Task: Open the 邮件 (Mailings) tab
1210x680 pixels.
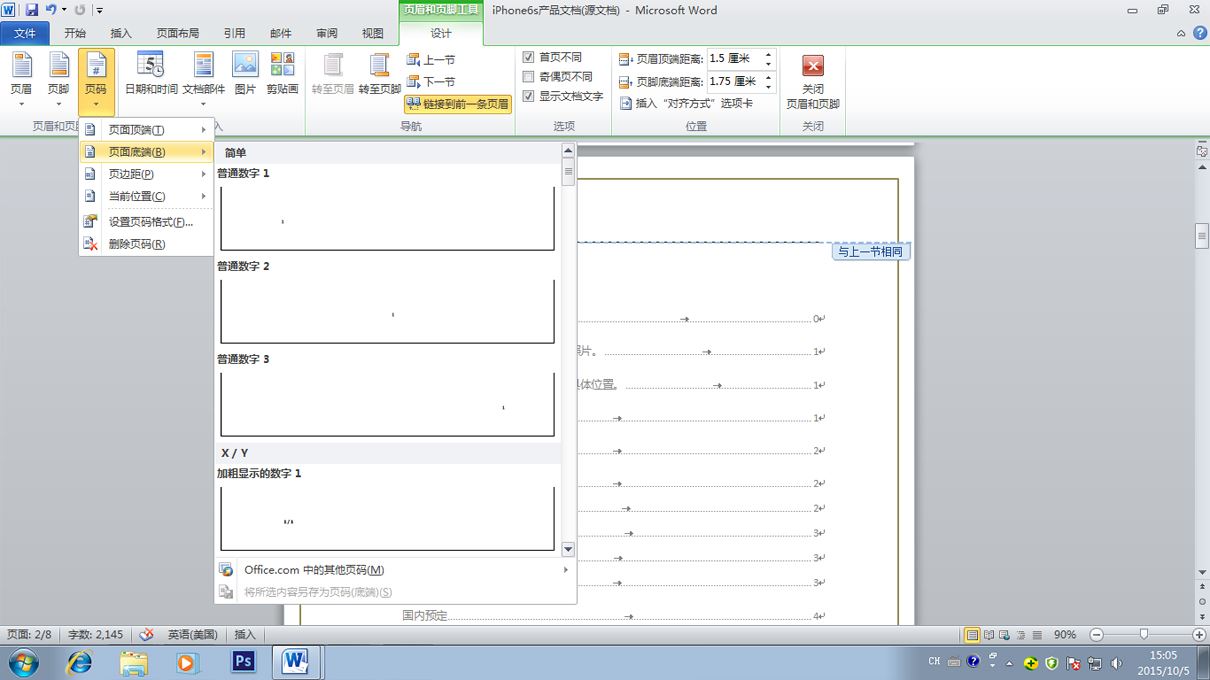Action: coord(281,33)
